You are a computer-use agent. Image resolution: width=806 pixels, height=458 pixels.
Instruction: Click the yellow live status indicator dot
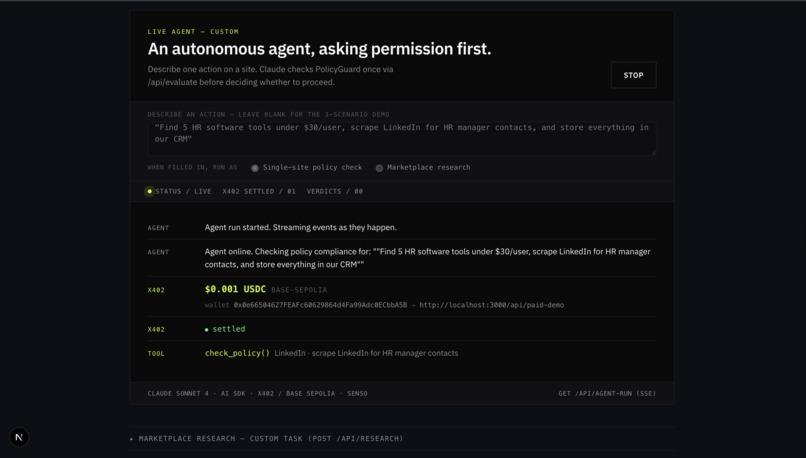150,191
